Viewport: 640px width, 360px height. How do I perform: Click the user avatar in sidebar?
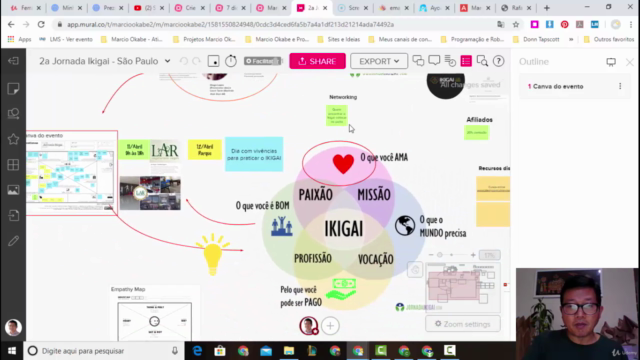(13, 327)
